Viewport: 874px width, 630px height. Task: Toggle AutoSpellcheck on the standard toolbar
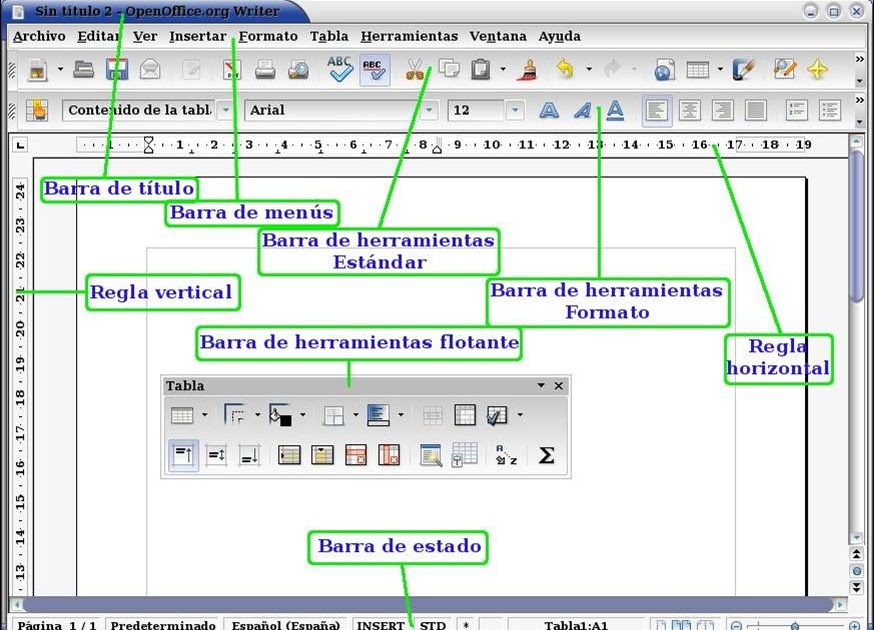375,70
